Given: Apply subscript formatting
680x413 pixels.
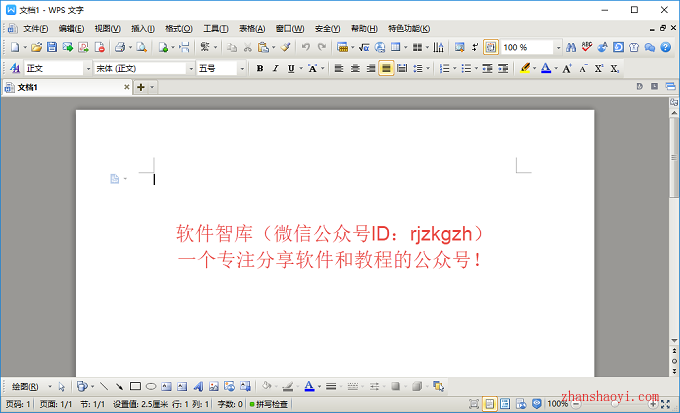Looking at the screenshot, I should 615,69.
